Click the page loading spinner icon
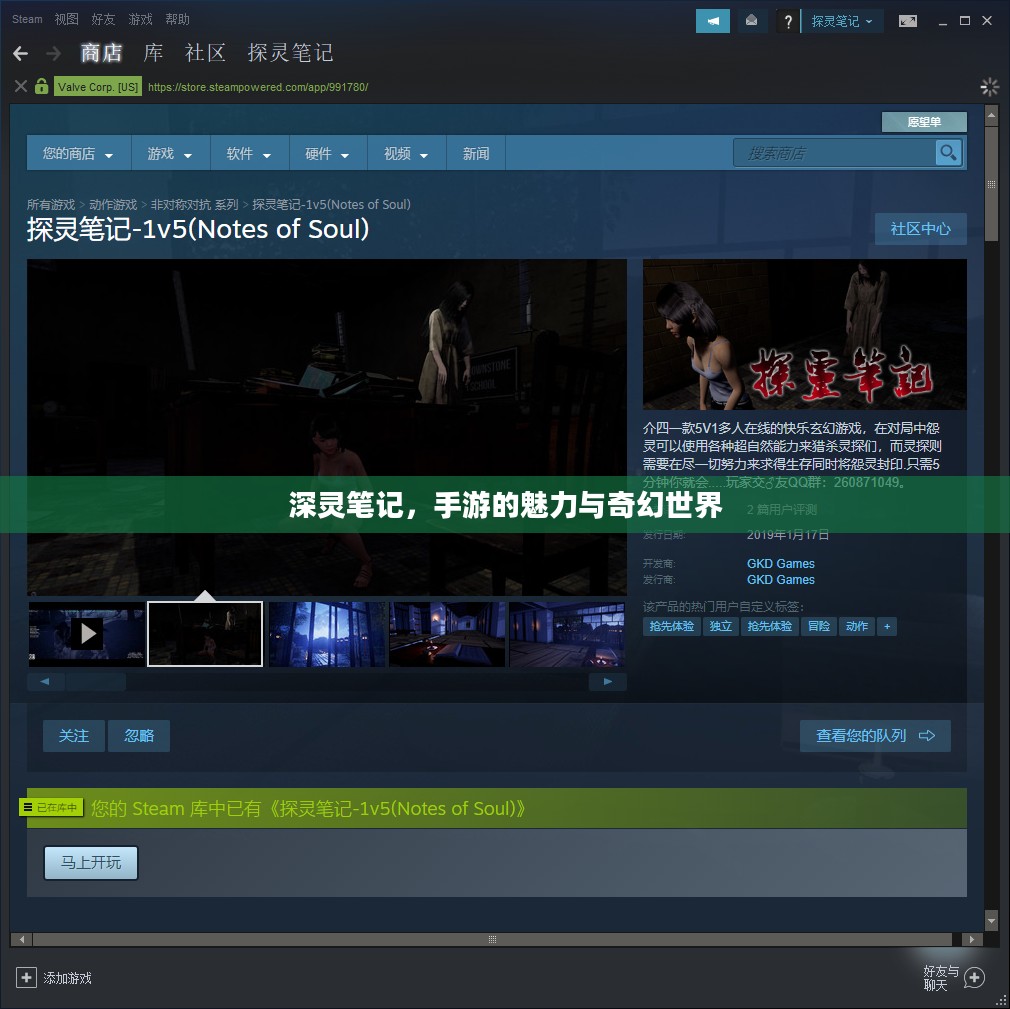Image resolution: width=1010 pixels, height=1009 pixels. [989, 86]
